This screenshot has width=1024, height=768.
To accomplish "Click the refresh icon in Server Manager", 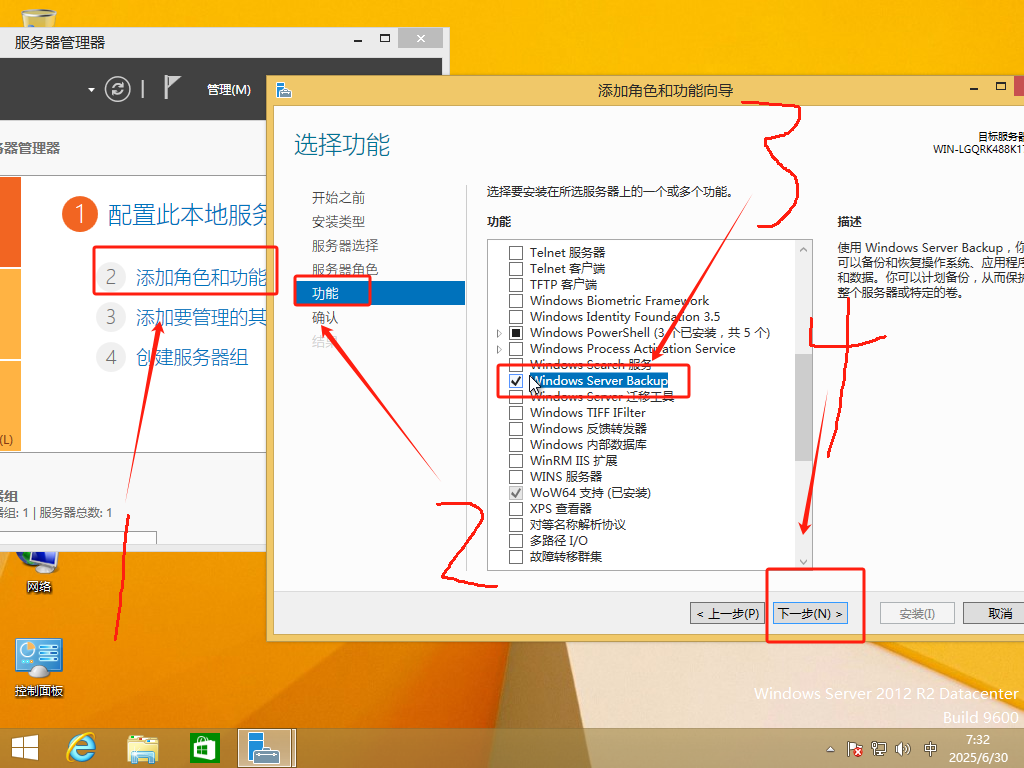I will [x=118, y=89].
